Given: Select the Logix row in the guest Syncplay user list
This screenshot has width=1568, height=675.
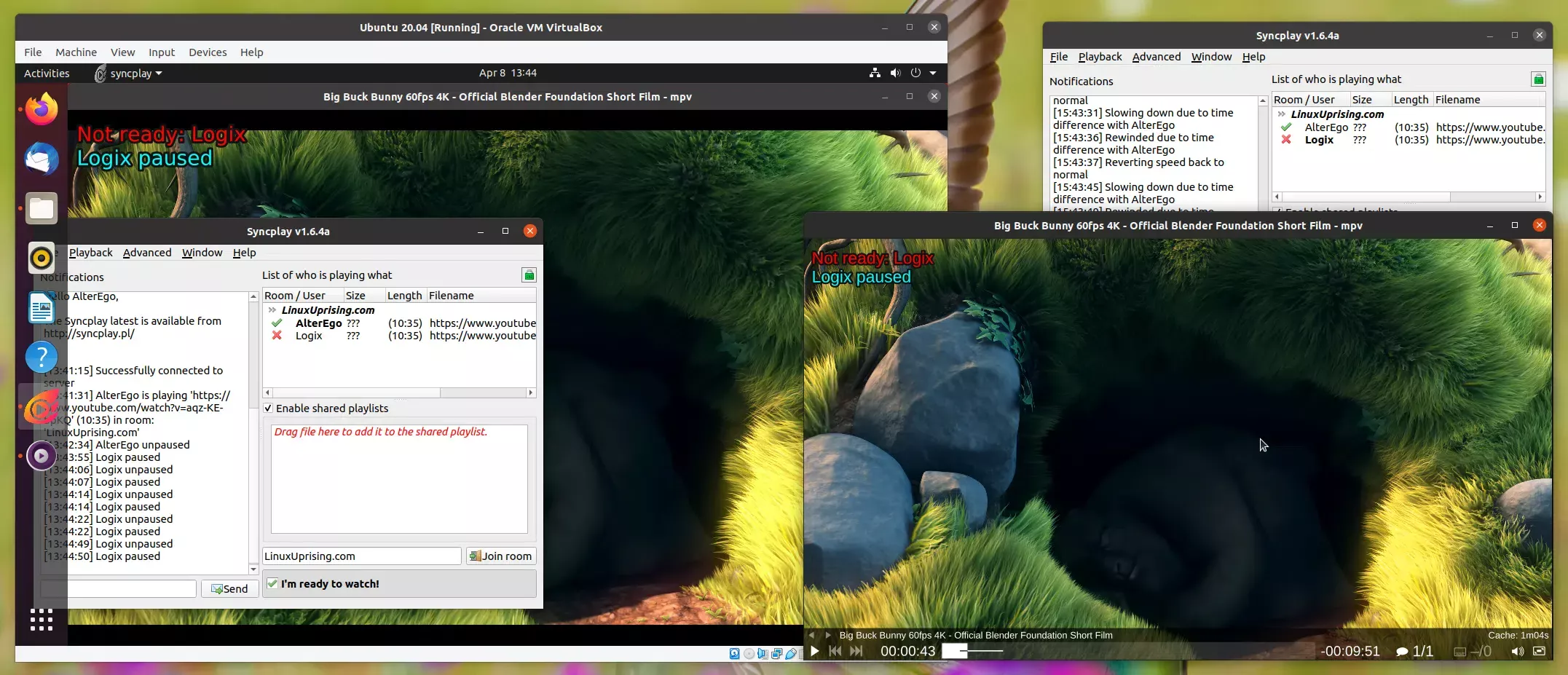Looking at the screenshot, I should 399,336.
